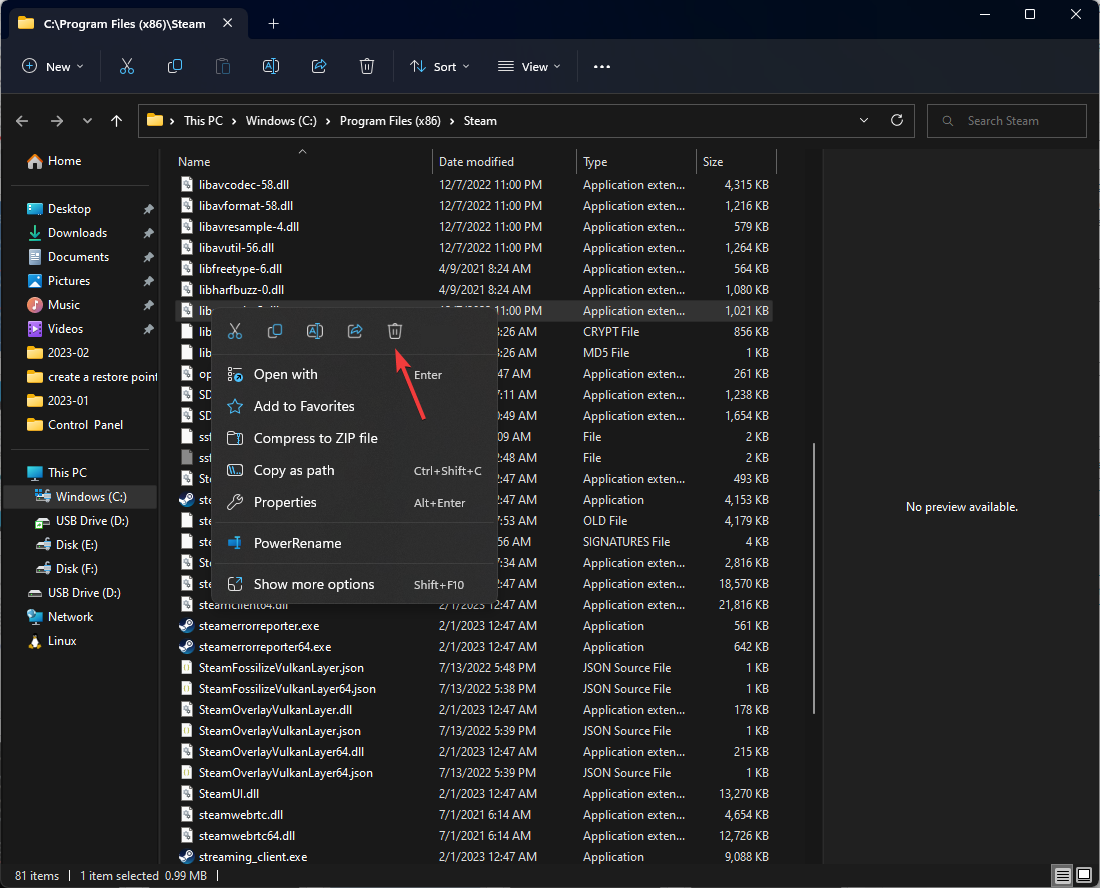Screen dimensions: 1100x888
Task: Expand the address bar history dropdown
Action: point(864,121)
